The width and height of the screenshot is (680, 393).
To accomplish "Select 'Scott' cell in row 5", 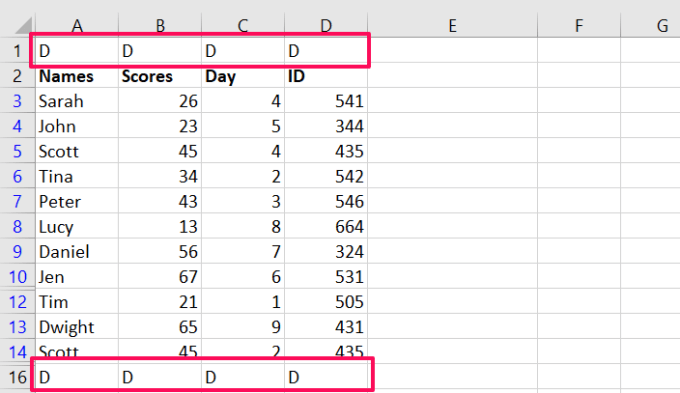I will pos(77,151).
